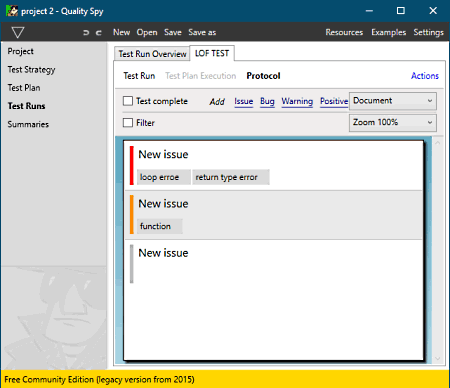This screenshot has width=450, height=388.
Task: Select the New issue title above 'function'
Action: pyautogui.click(x=163, y=204)
